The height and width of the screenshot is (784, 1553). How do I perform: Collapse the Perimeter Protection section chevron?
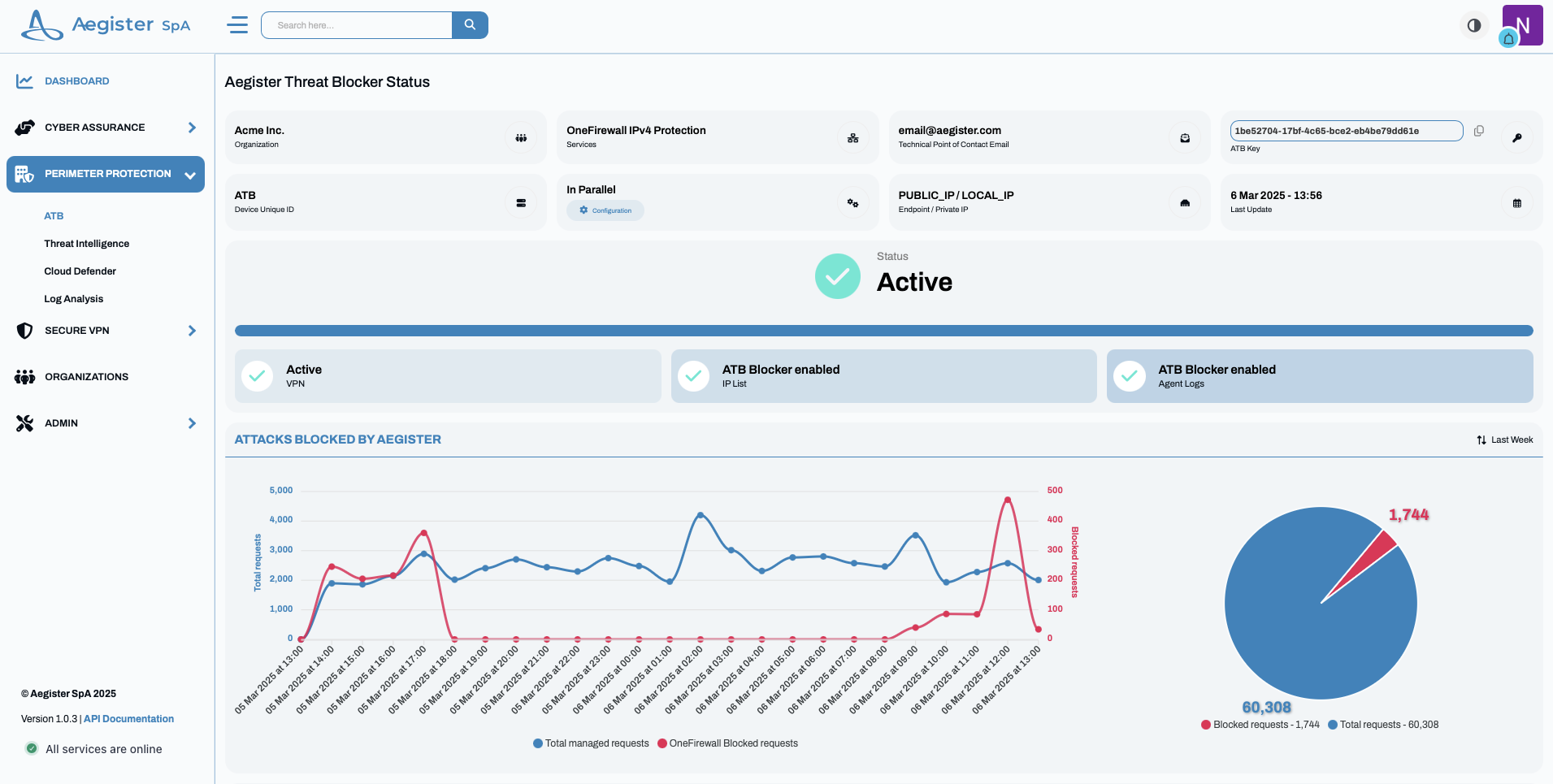tap(190, 174)
